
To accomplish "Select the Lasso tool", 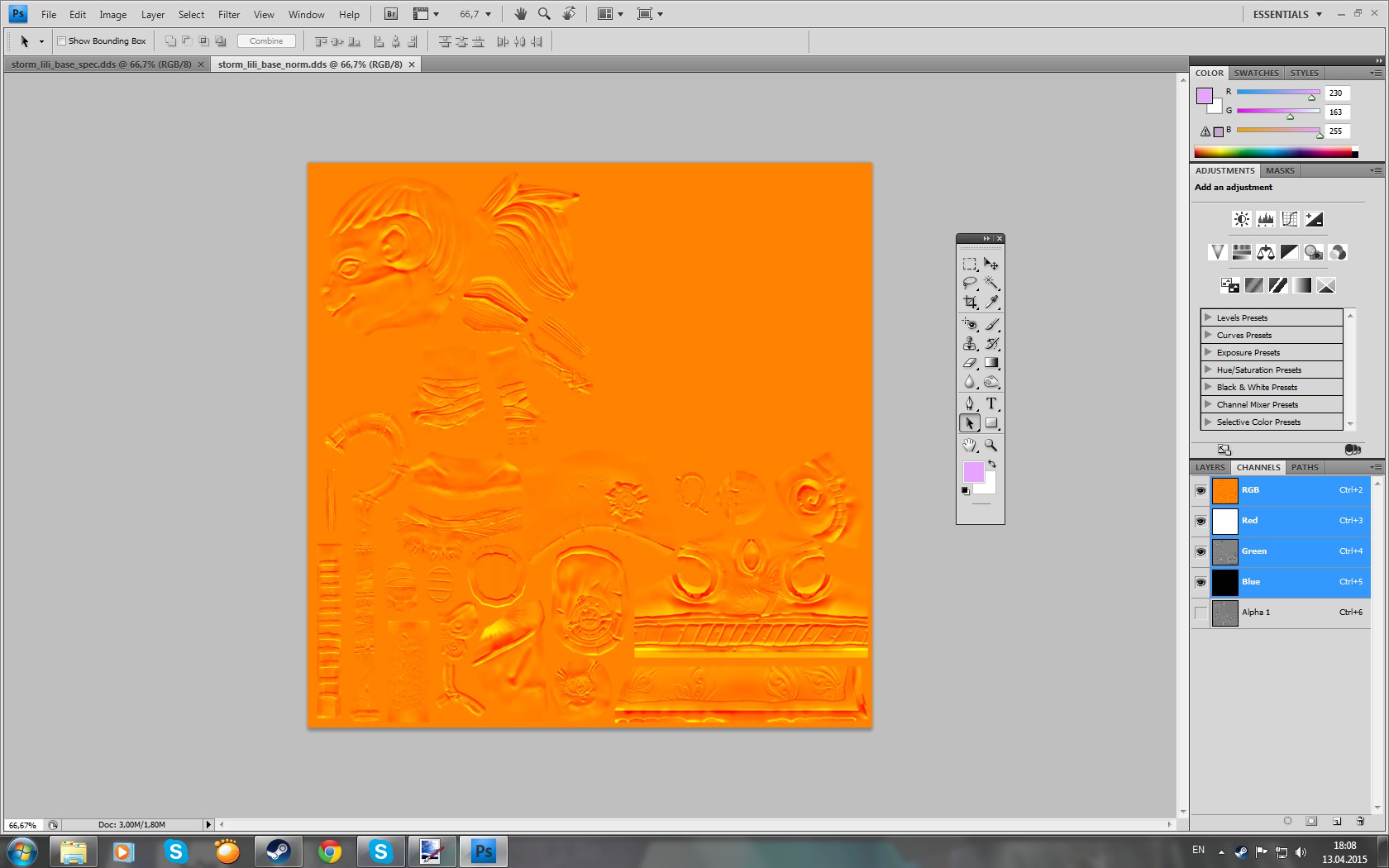I will pos(970,284).
